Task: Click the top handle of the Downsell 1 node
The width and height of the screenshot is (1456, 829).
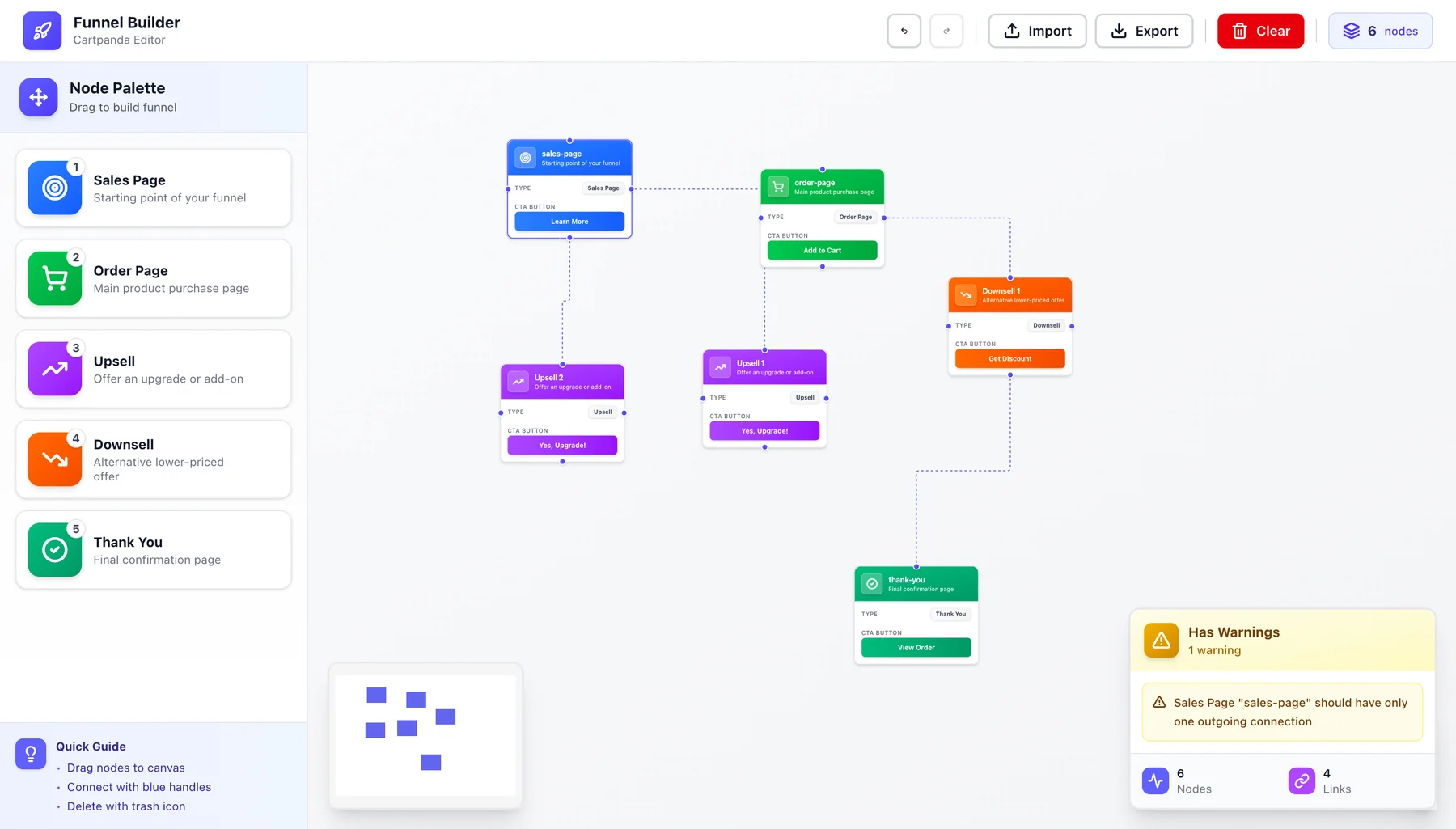Action: coord(1010,278)
